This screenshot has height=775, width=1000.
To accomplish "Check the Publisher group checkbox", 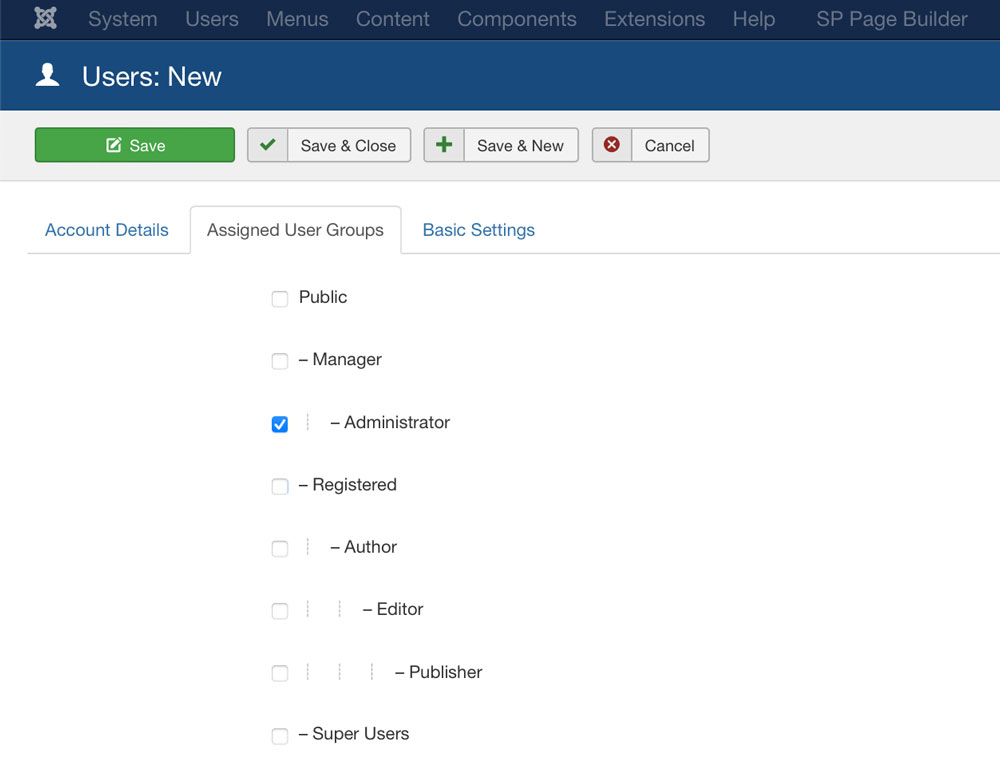I will click(x=280, y=673).
